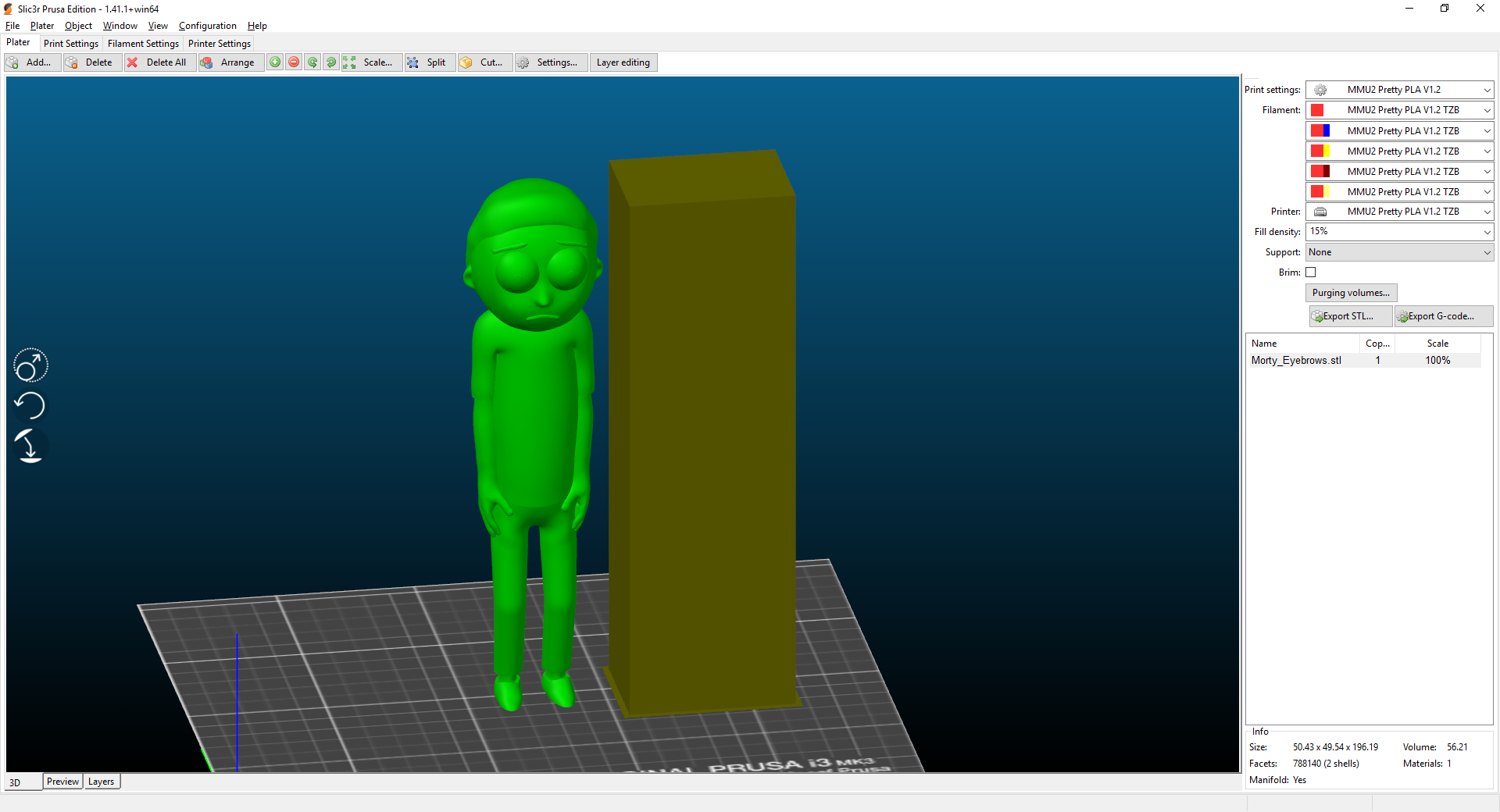
Task: Rotate the model counterclockwise 45 degrees
Action: (312, 62)
